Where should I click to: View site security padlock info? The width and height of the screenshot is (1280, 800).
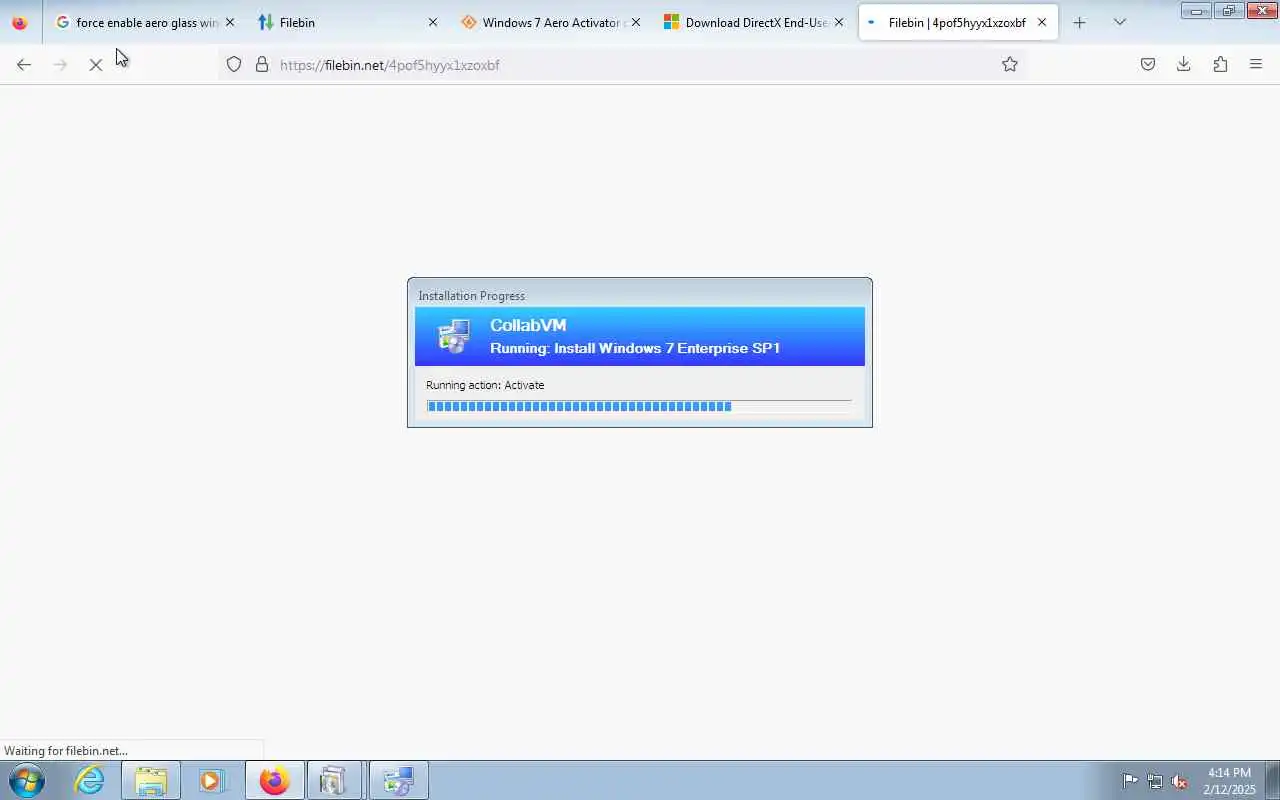click(262, 65)
